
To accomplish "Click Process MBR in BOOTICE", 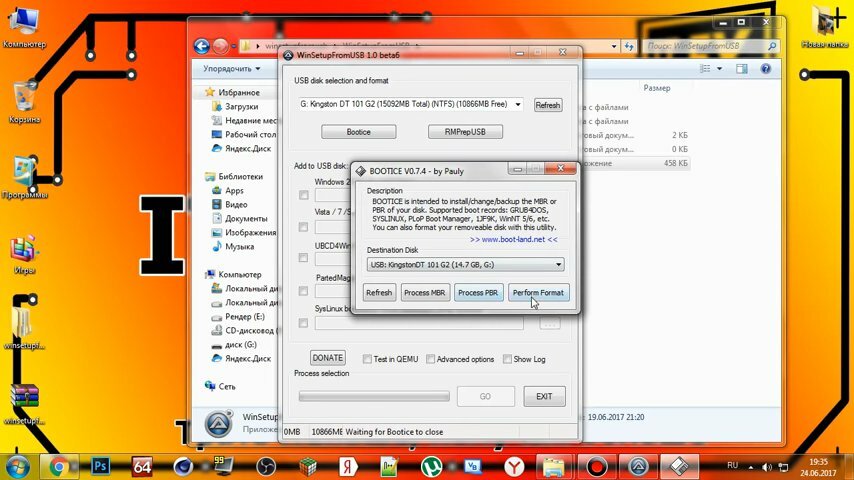I will (424, 293).
